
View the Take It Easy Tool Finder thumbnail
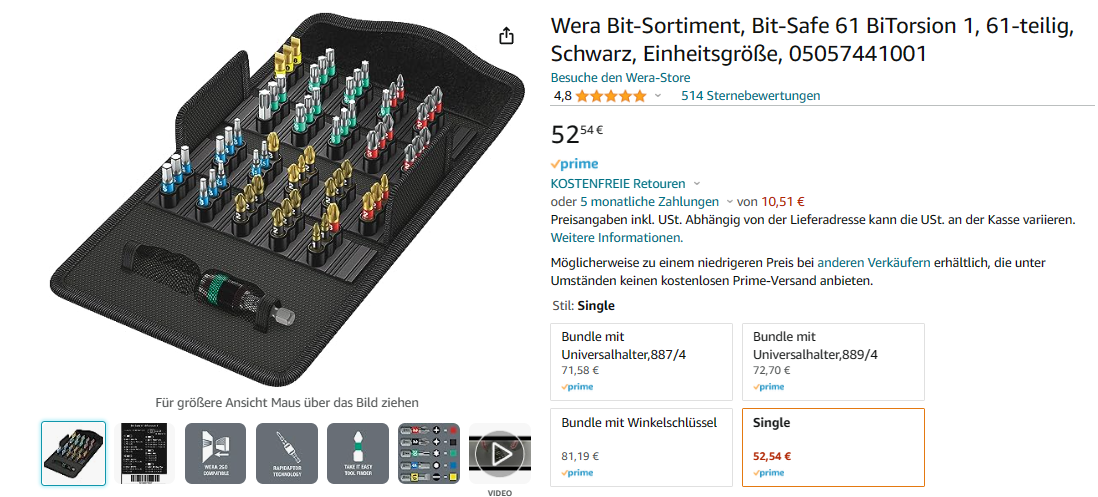pyautogui.click(x=358, y=454)
